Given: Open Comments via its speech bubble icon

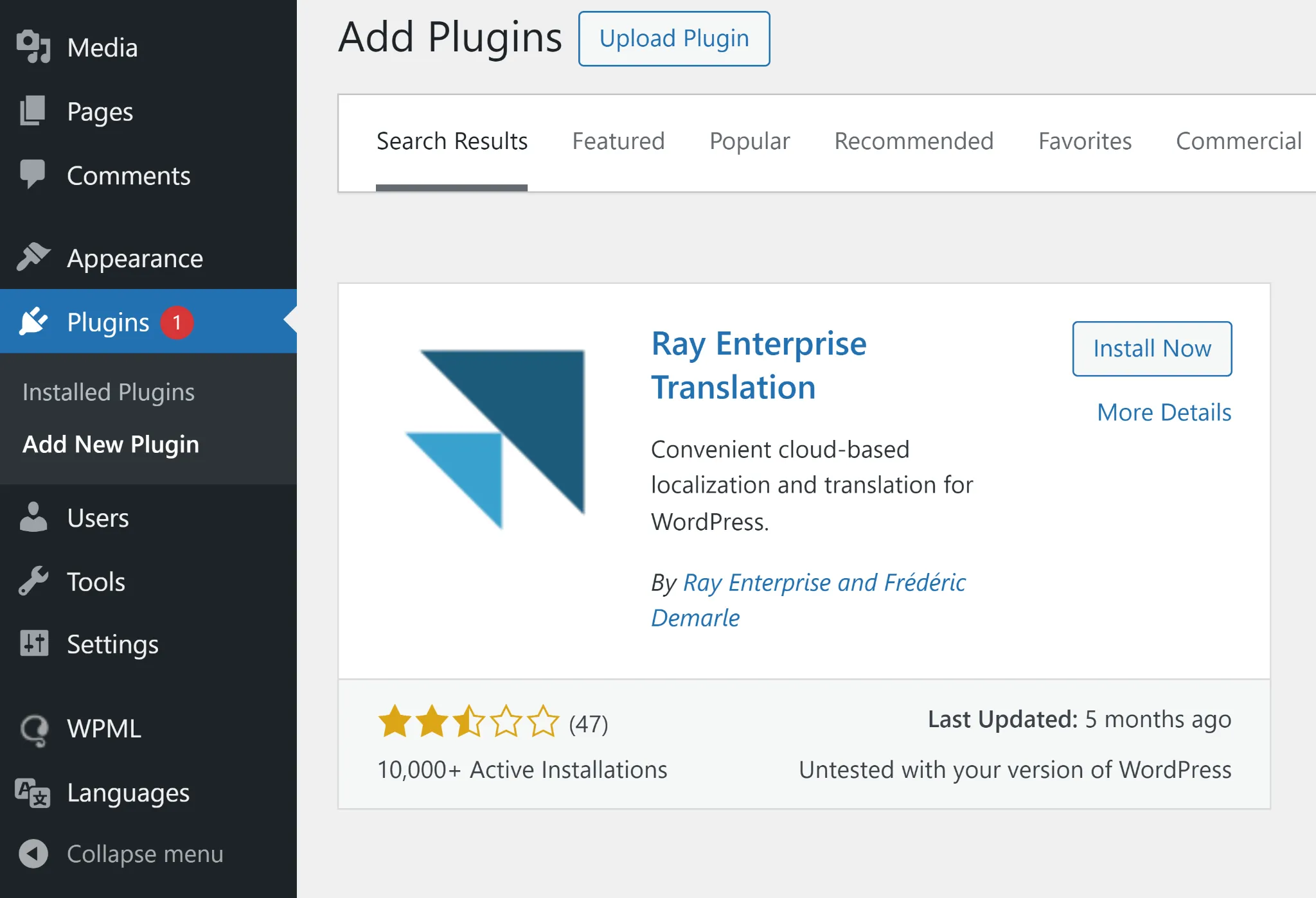Looking at the screenshot, I should click(x=33, y=175).
